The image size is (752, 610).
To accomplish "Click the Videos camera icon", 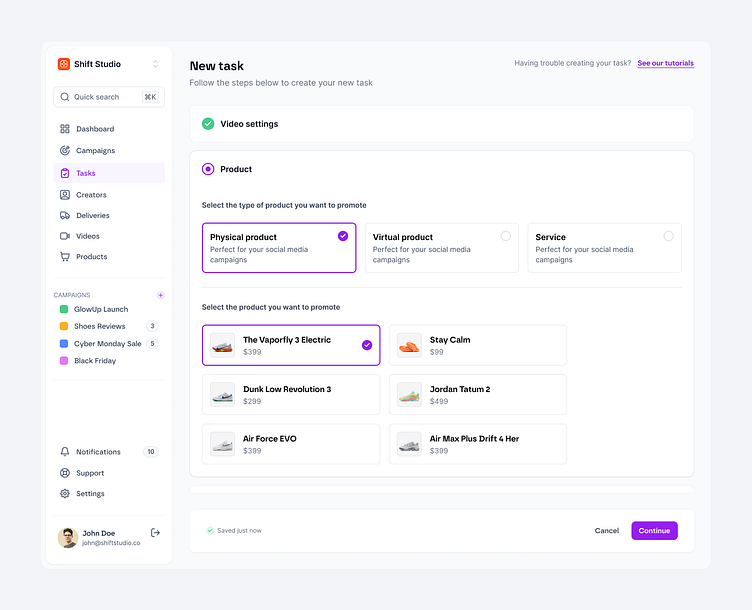I will [x=65, y=237].
